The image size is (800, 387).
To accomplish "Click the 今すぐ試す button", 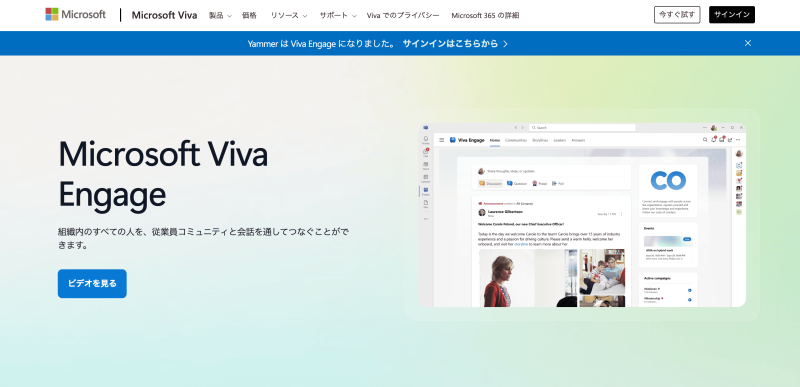I will click(677, 15).
